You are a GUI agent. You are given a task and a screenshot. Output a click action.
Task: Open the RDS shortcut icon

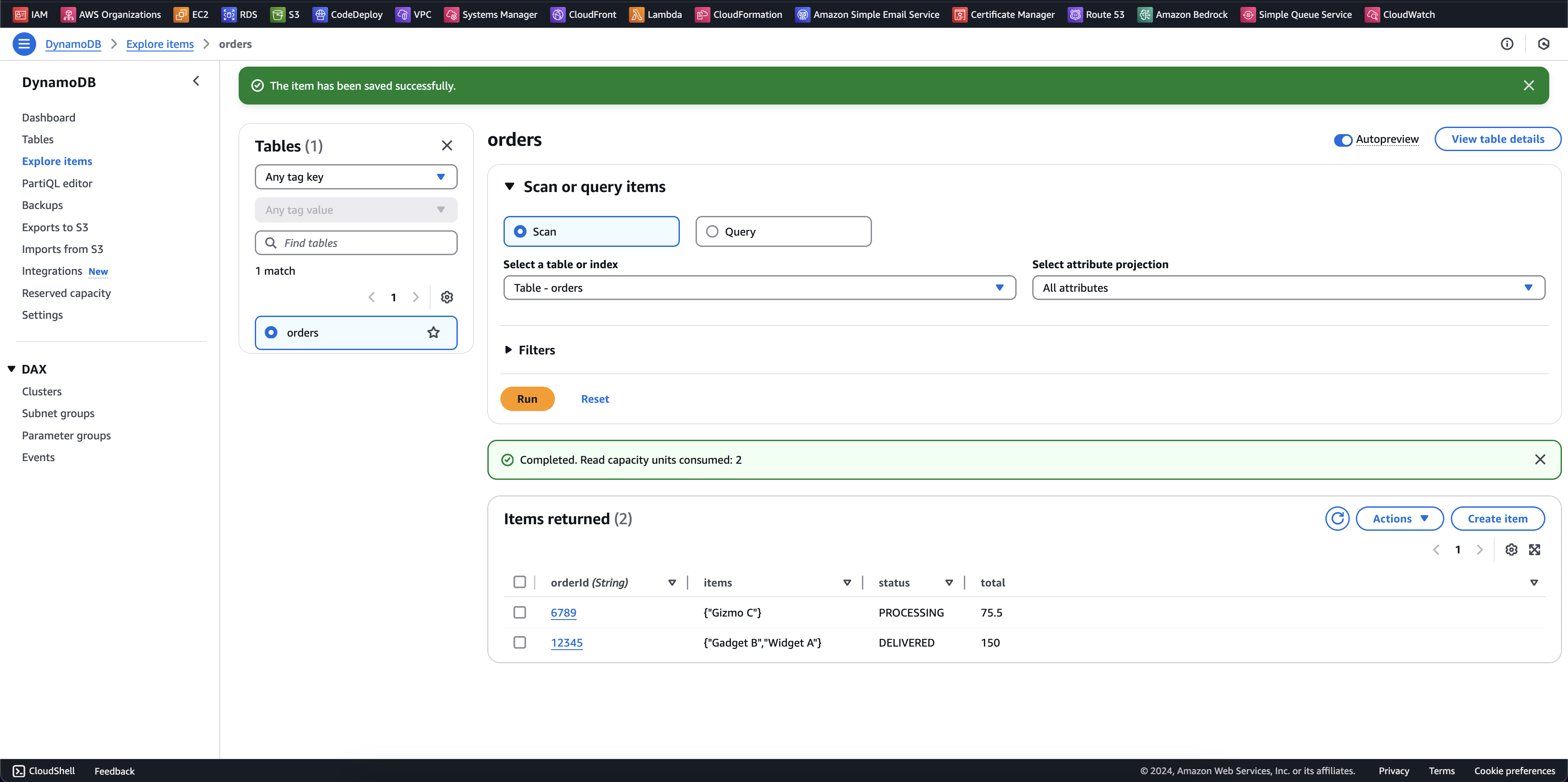229,14
